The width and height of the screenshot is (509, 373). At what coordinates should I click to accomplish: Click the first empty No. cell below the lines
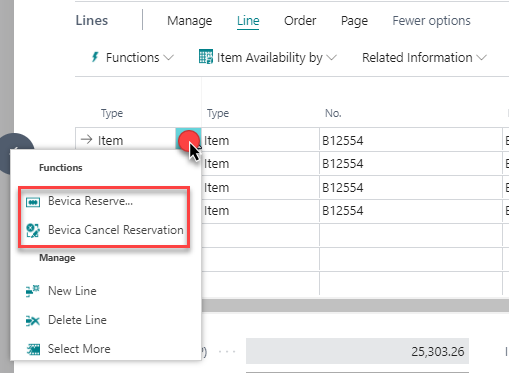coord(411,235)
